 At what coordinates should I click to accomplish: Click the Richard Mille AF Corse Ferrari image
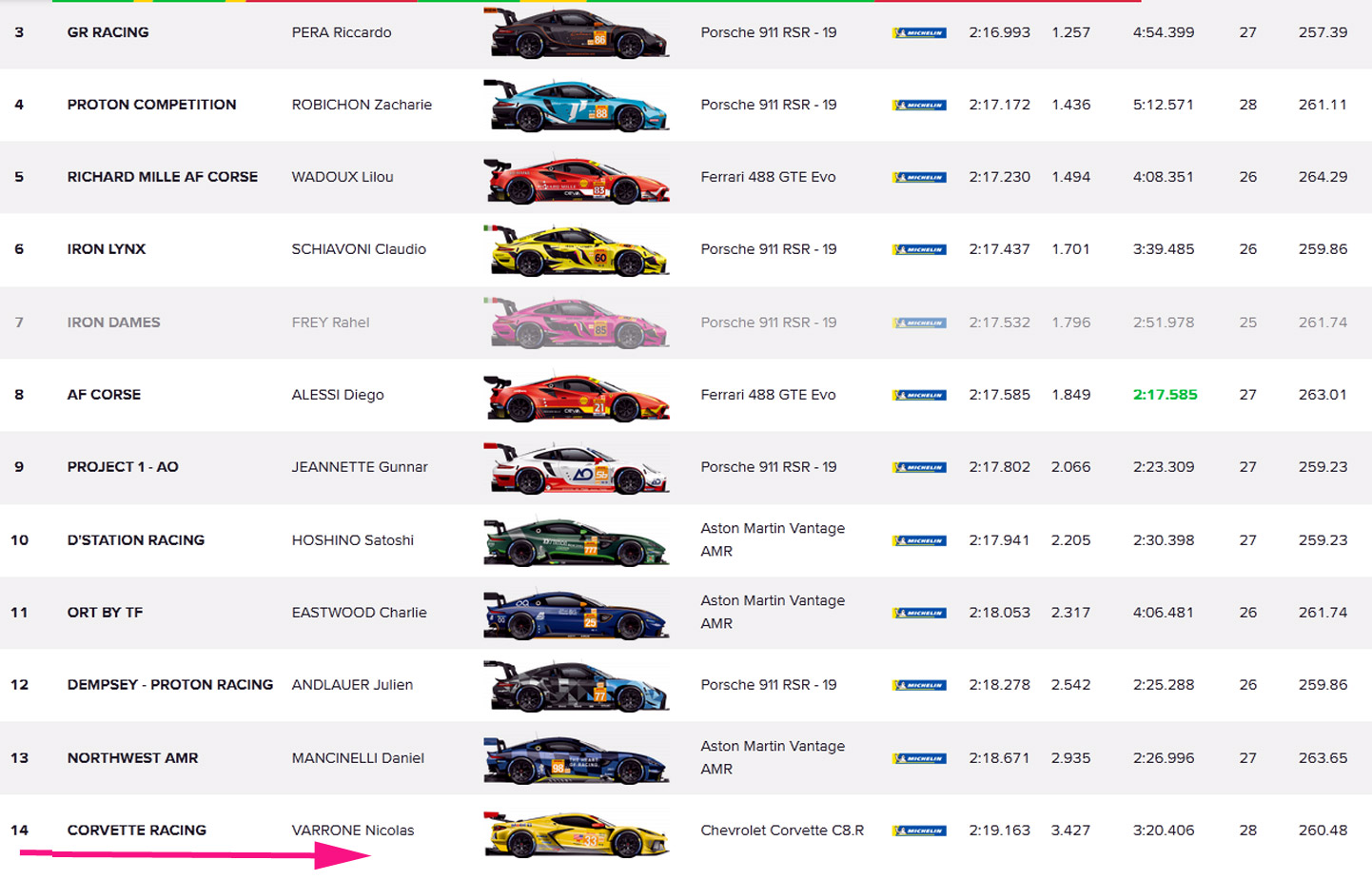[x=577, y=179]
